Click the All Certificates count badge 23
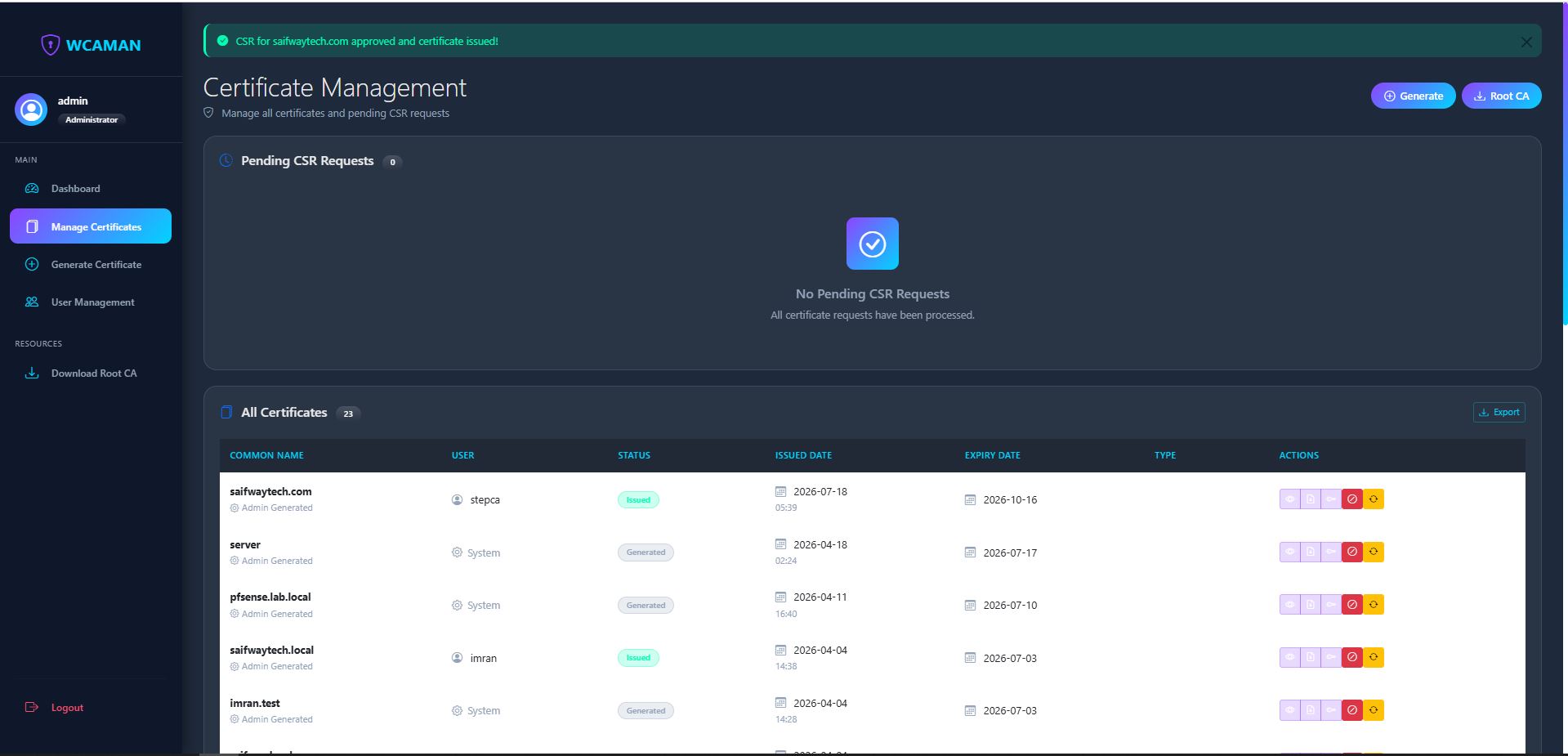This screenshot has height=756, width=1568. pos(348,414)
